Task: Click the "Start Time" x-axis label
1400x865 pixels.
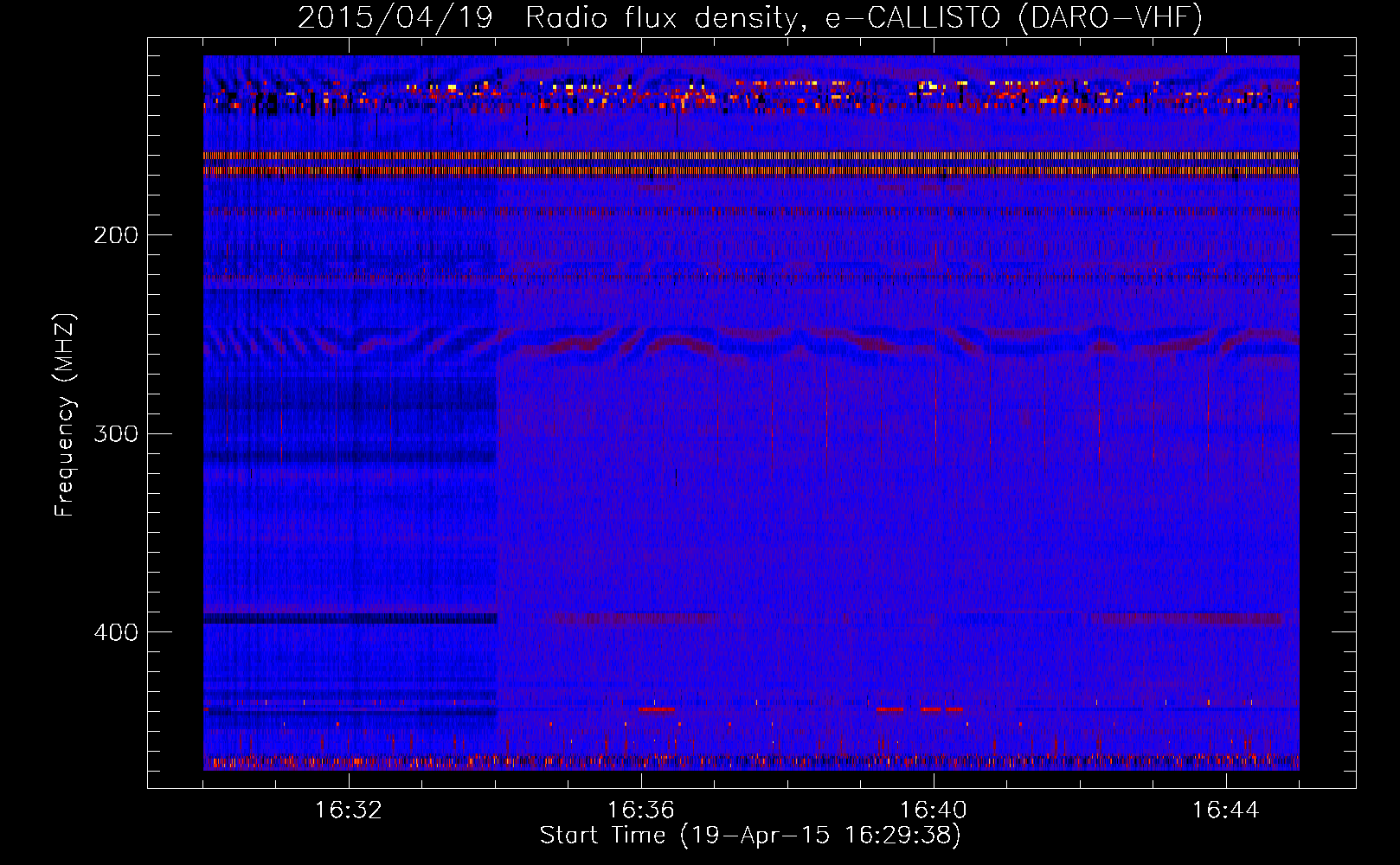Action: click(749, 835)
